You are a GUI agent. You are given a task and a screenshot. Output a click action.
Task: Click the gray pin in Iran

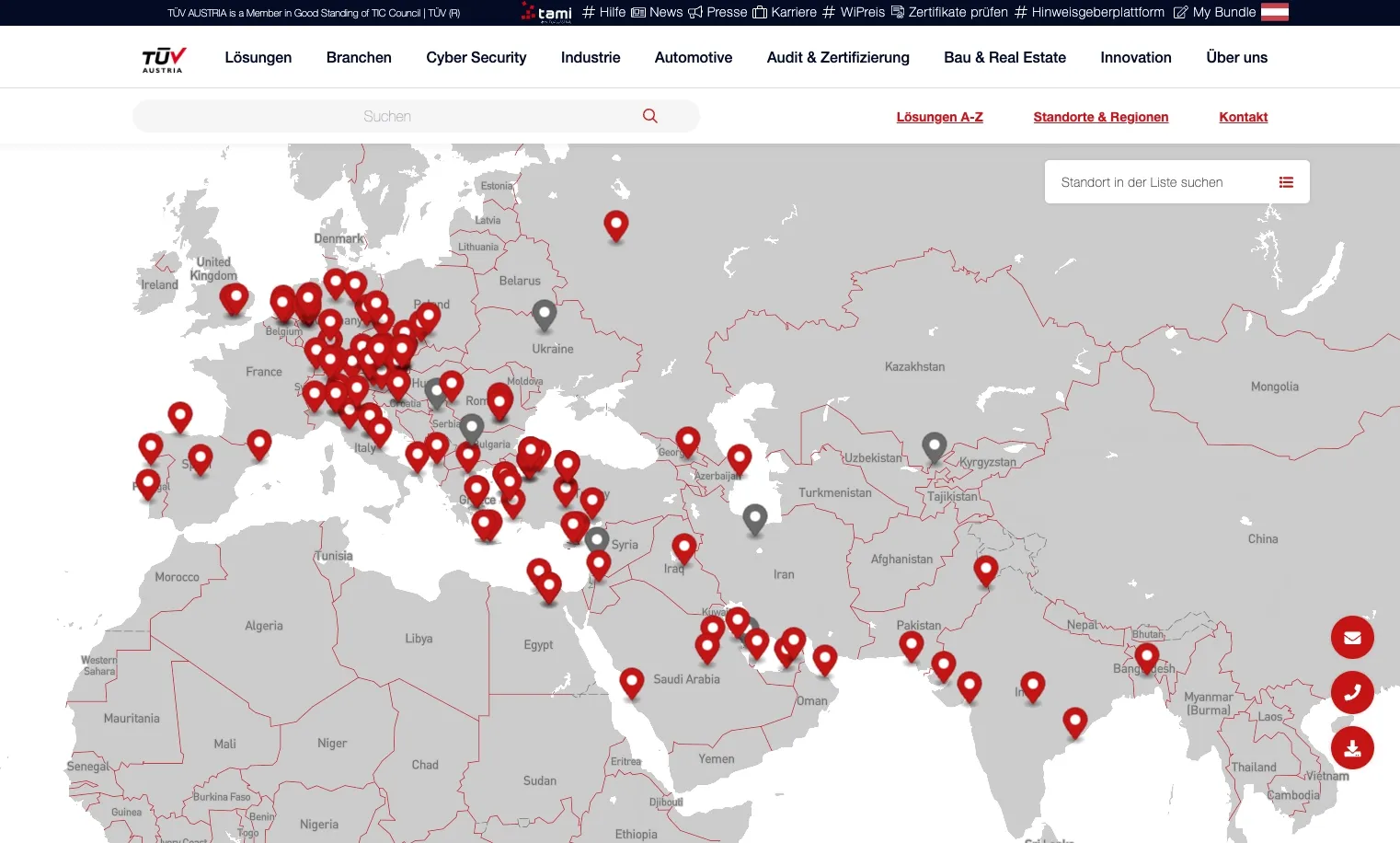[755, 518]
